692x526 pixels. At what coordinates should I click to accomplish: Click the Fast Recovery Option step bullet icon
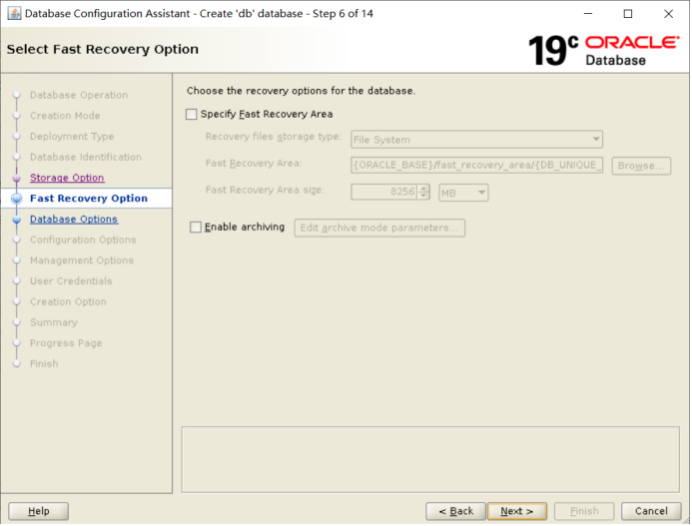pos(17,199)
